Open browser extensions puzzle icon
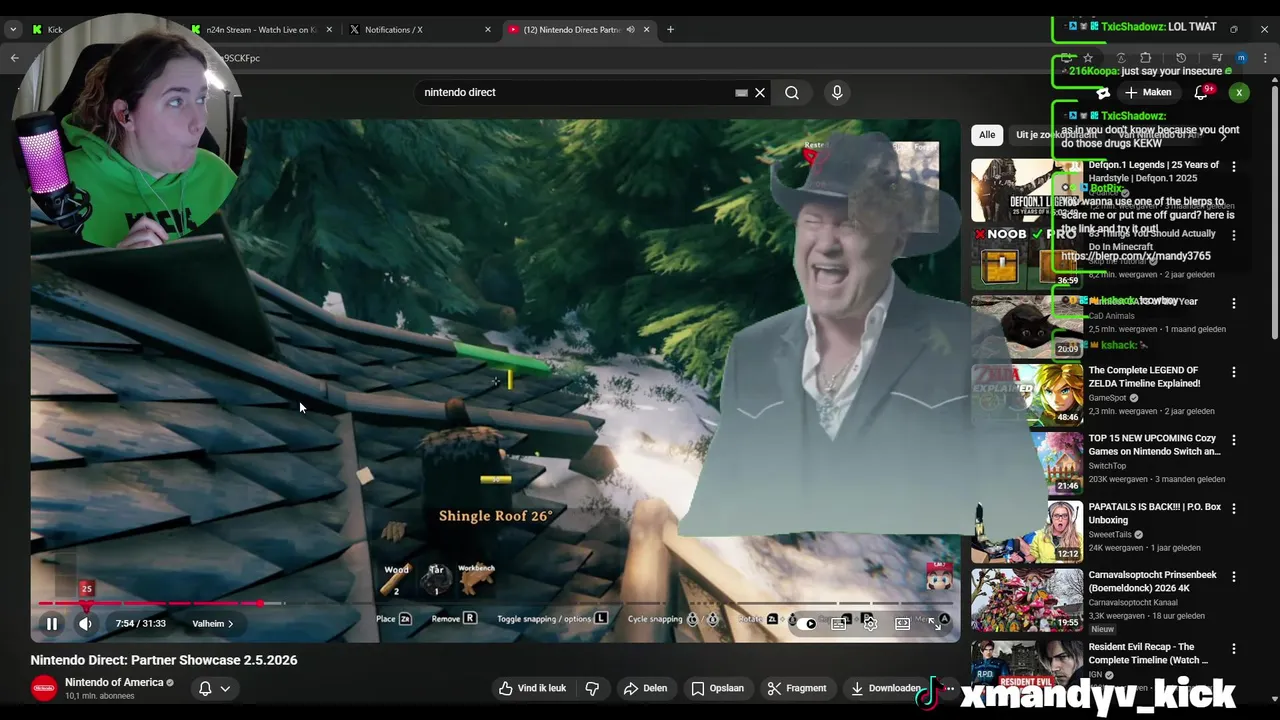Image resolution: width=1280 pixels, height=720 pixels. click(x=1146, y=58)
